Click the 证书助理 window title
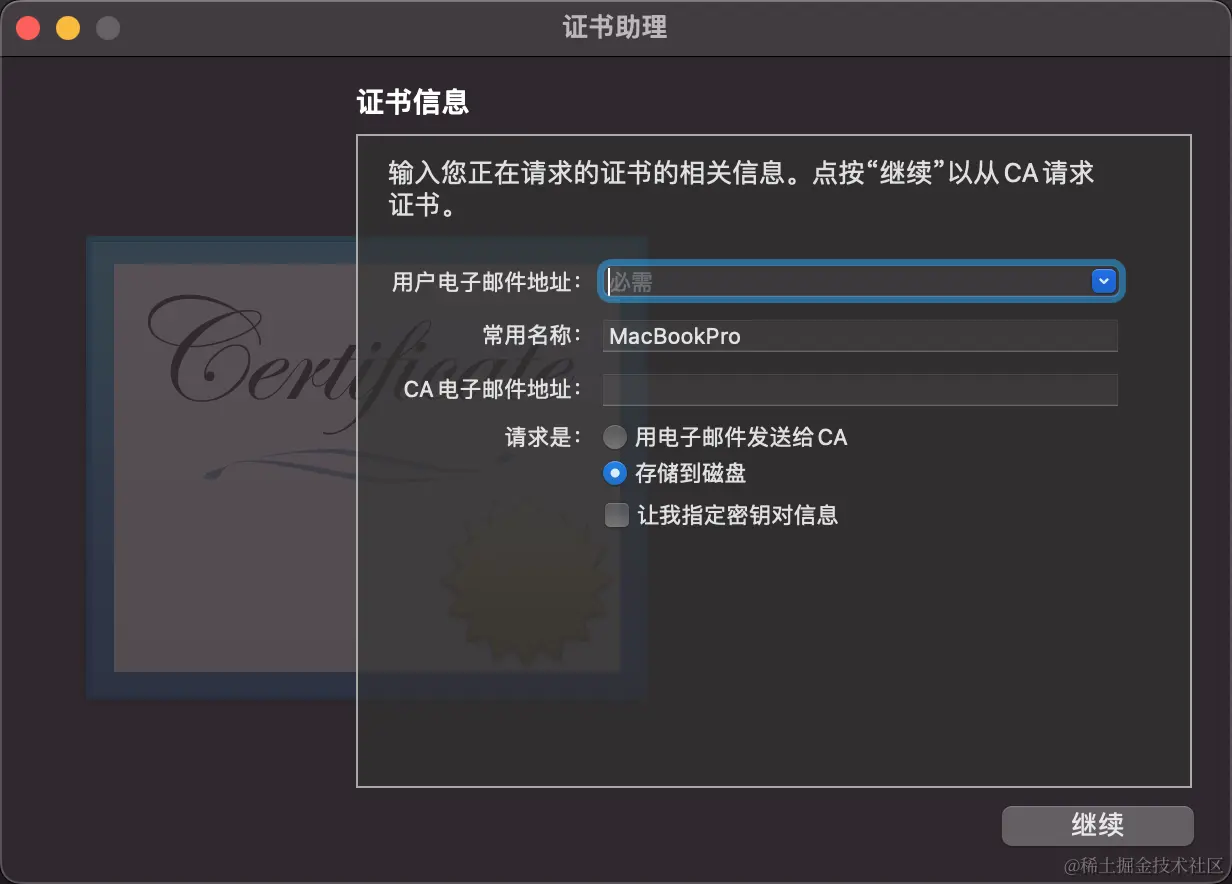This screenshot has height=884, width=1232. pyautogui.click(x=615, y=27)
